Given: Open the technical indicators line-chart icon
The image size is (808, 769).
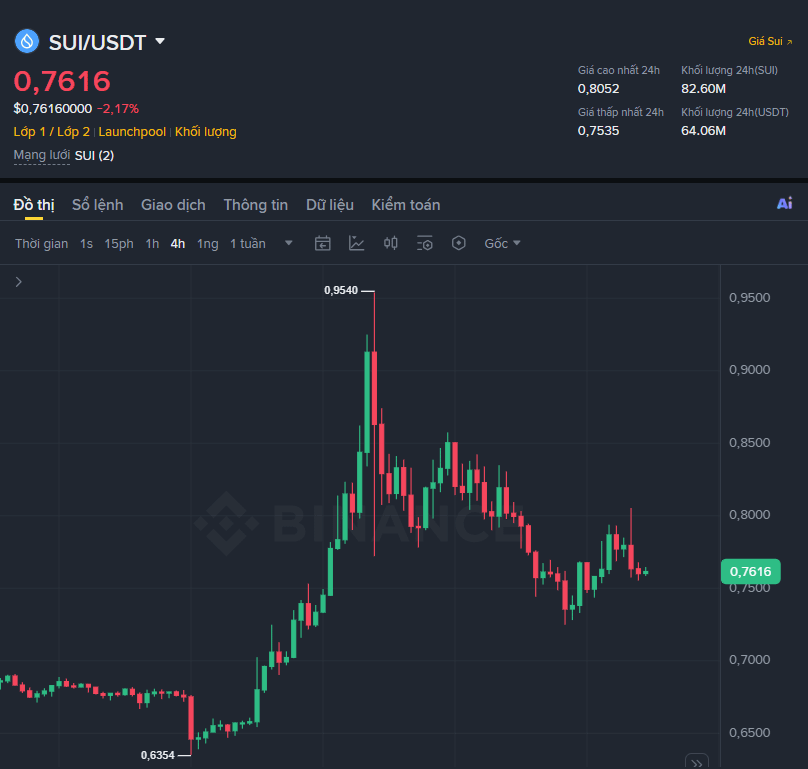Looking at the screenshot, I should click(x=357, y=243).
